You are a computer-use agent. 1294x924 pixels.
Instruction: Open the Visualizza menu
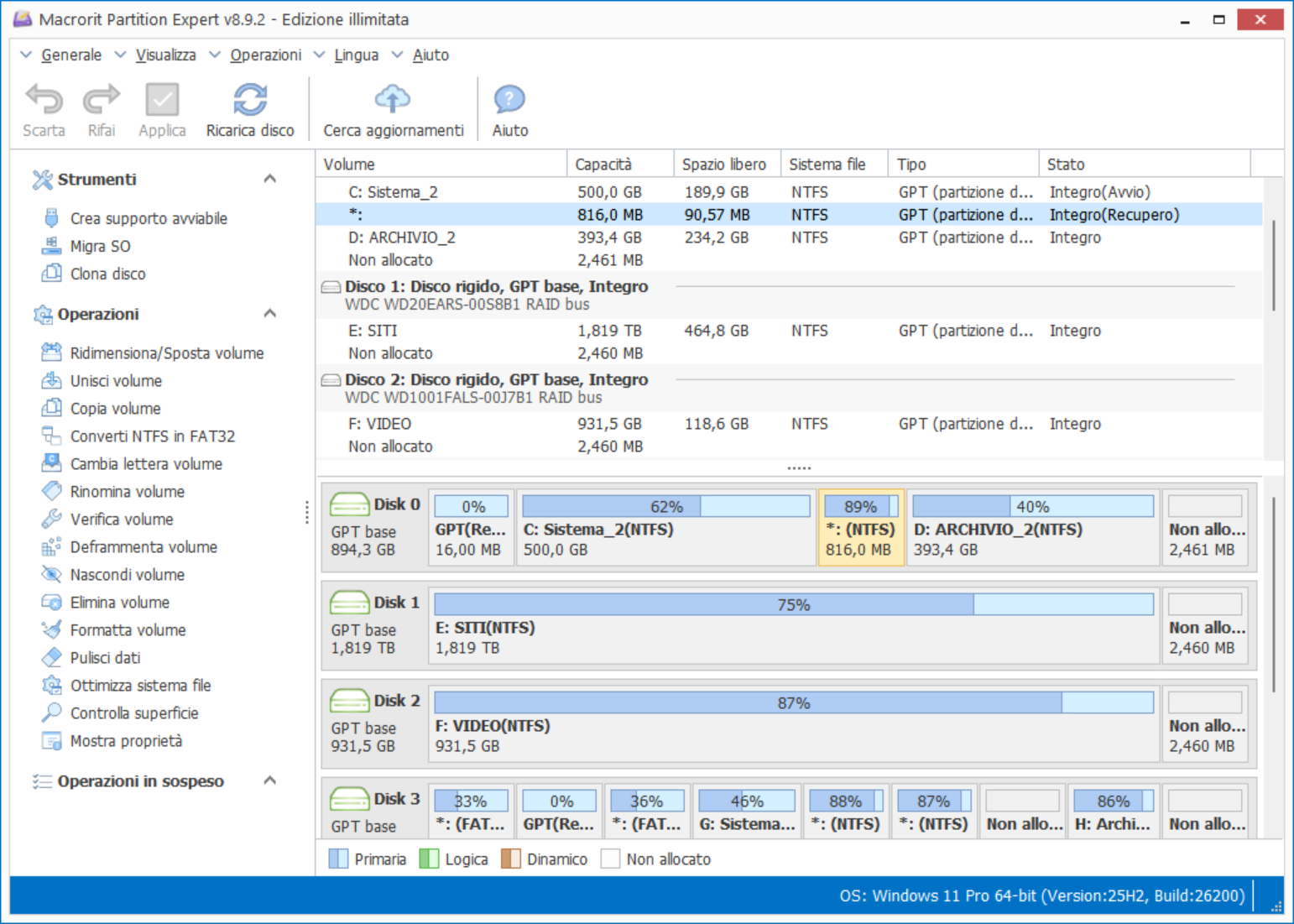(165, 55)
